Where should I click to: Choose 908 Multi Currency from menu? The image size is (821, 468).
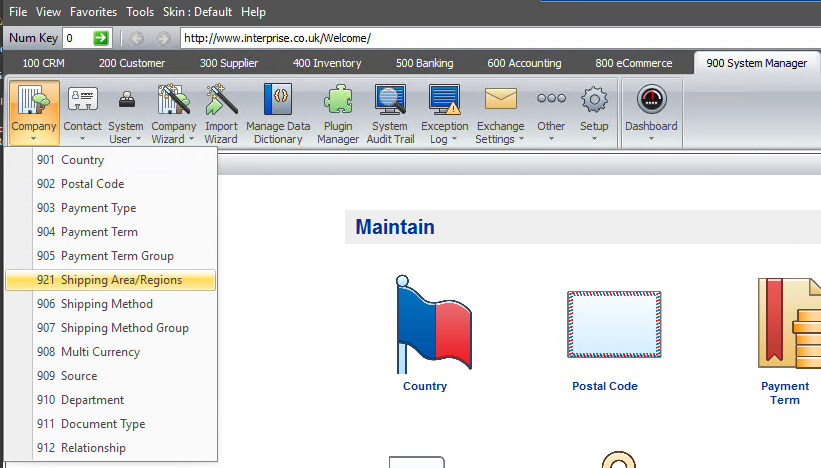tap(100, 352)
